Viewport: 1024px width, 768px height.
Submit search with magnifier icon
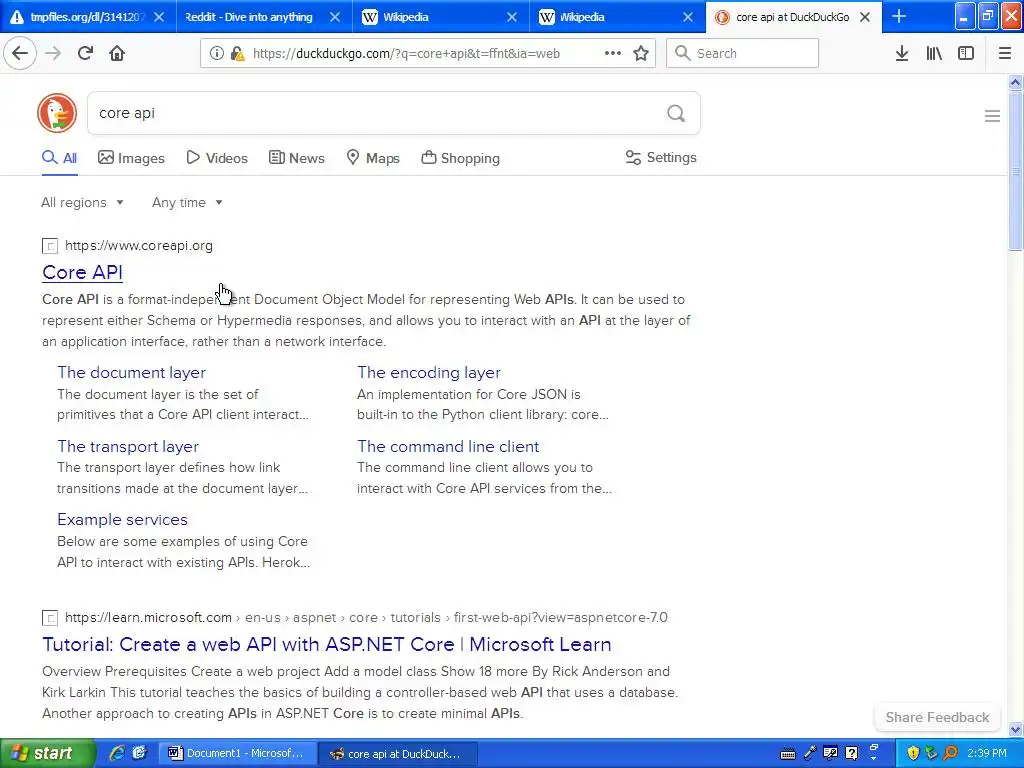(x=676, y=113)
